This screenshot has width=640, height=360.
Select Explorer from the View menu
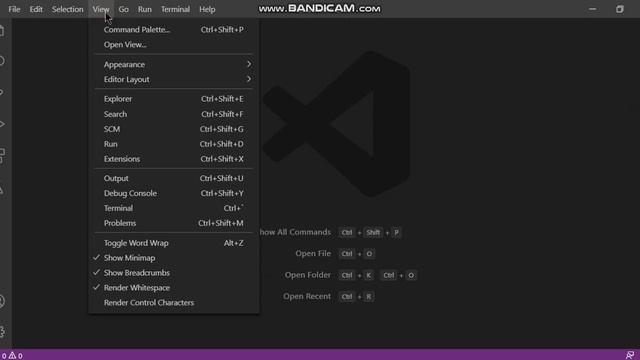(173, 99)
